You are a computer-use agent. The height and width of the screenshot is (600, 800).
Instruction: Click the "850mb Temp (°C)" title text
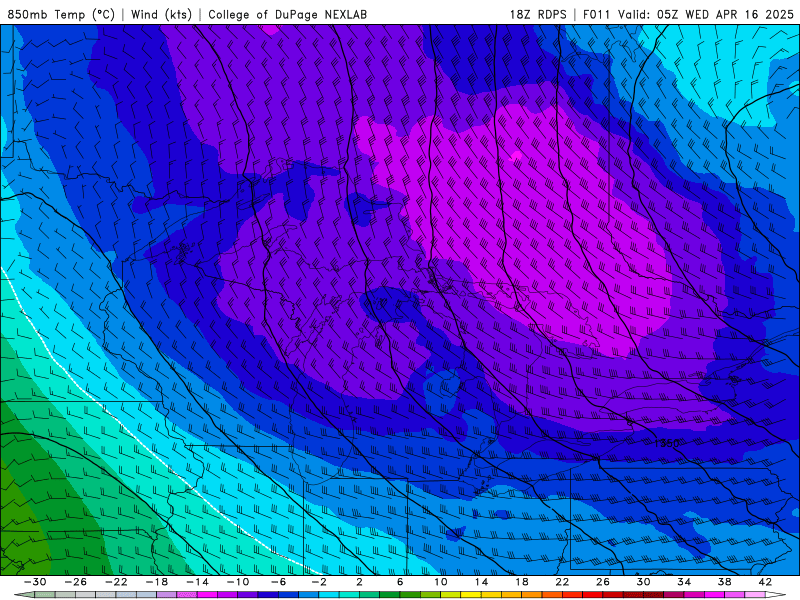[61, 14]
